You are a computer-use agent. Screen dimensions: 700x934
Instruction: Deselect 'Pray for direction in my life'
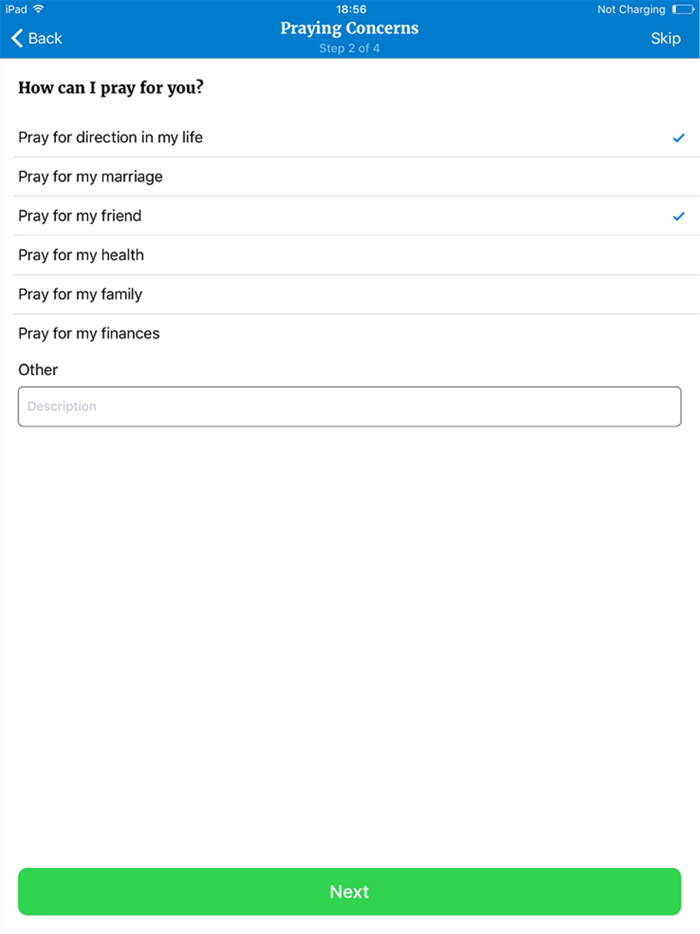(x=110, y=137)
